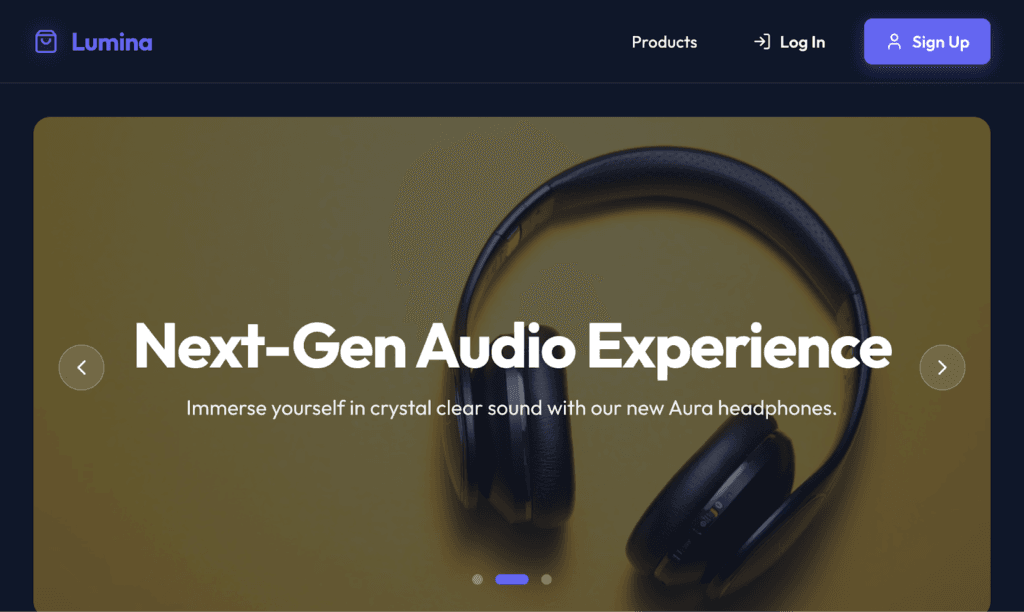Click the Next-Gen Audio Experience heading

click(513, 347)
